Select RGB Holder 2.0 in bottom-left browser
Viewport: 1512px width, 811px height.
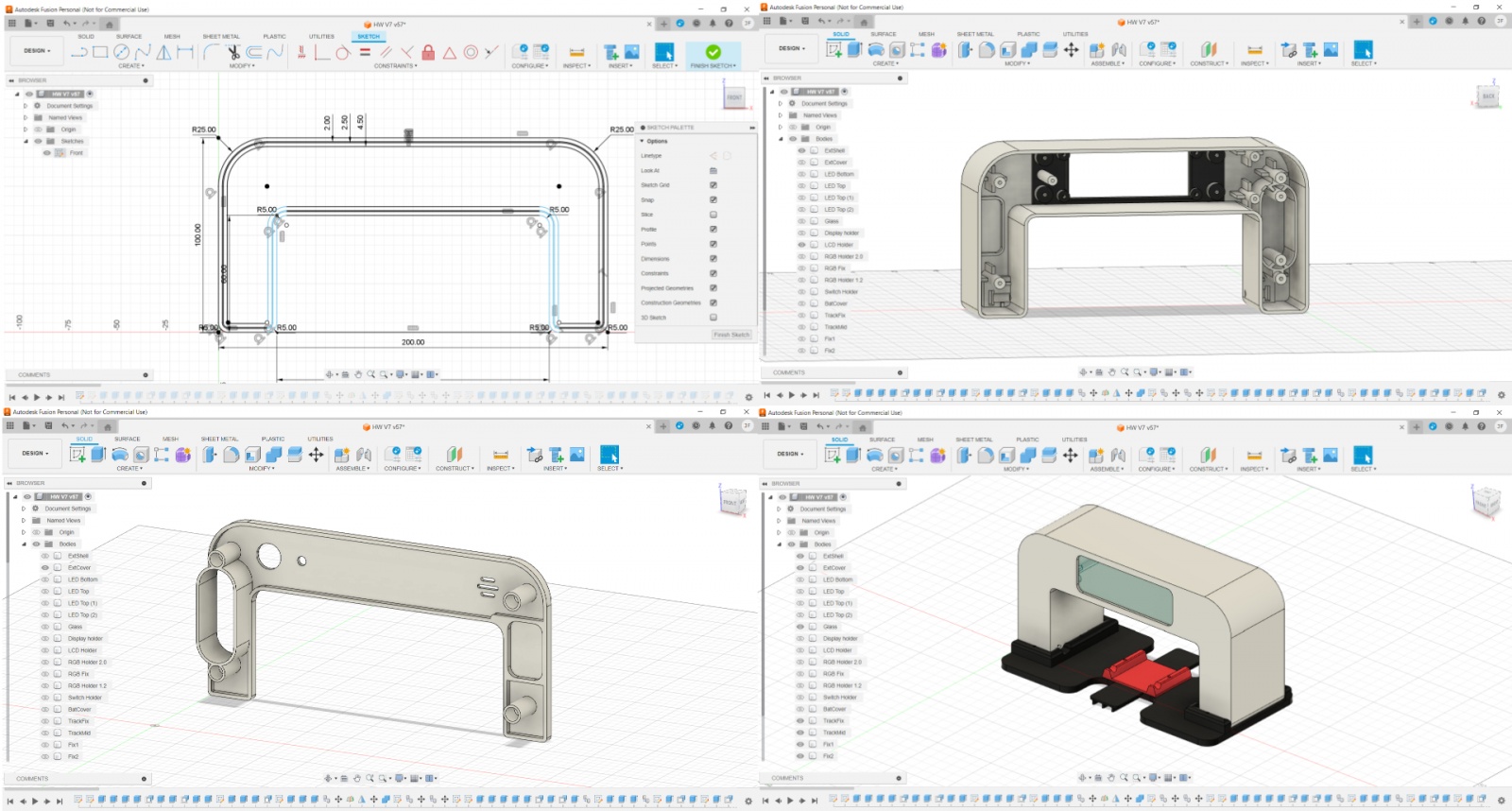click(x=87, y=662)
